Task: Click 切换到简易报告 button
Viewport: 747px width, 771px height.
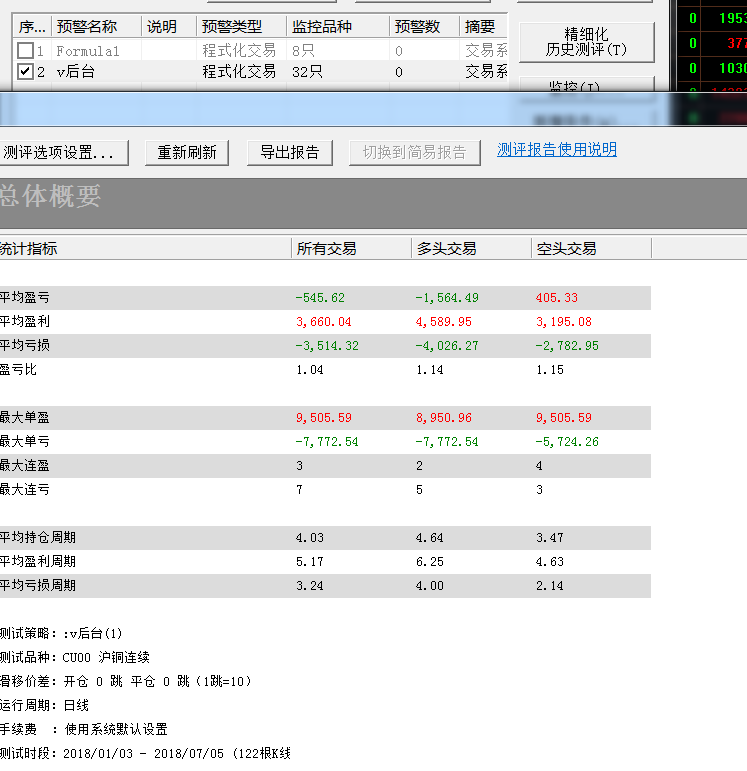Action: [x=415, y=153]
